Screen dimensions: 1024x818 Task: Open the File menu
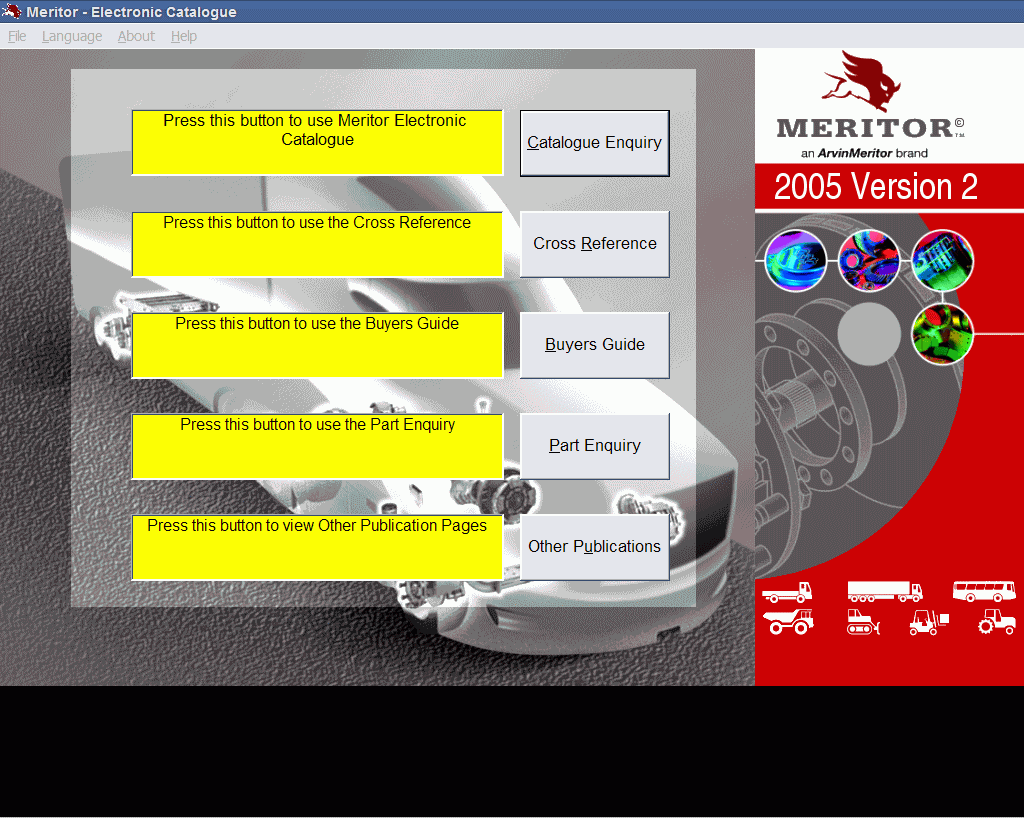[16, 36]
